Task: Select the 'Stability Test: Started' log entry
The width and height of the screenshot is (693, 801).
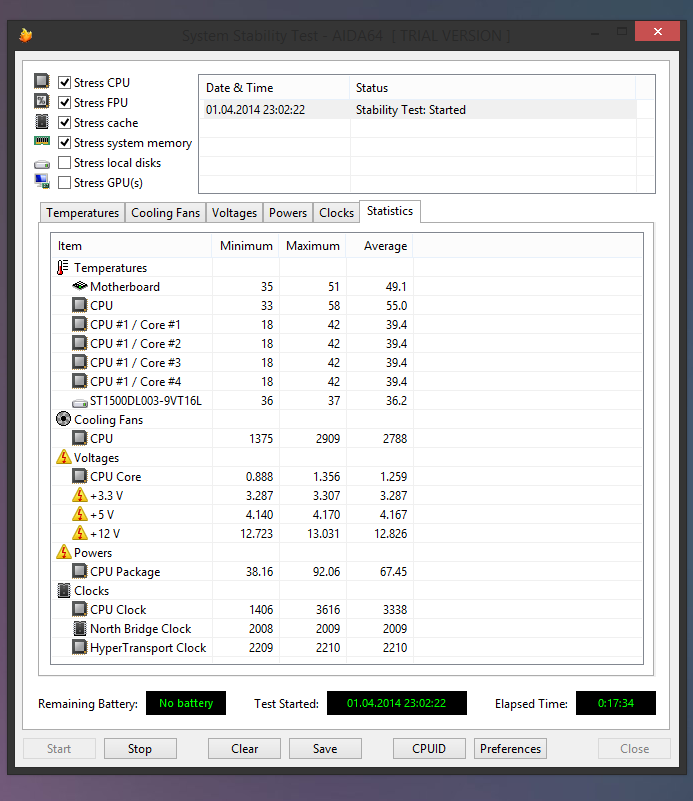Action: pos(419,110)
